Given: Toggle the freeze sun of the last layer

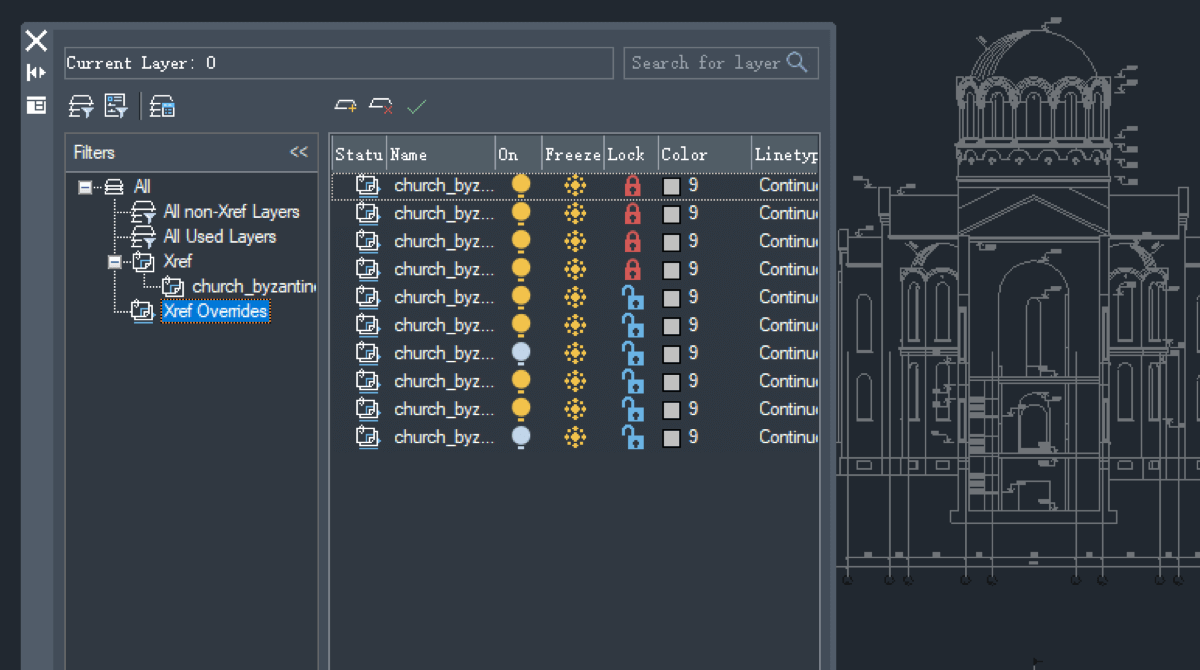Looking at the screenshot, I should 574,437.
